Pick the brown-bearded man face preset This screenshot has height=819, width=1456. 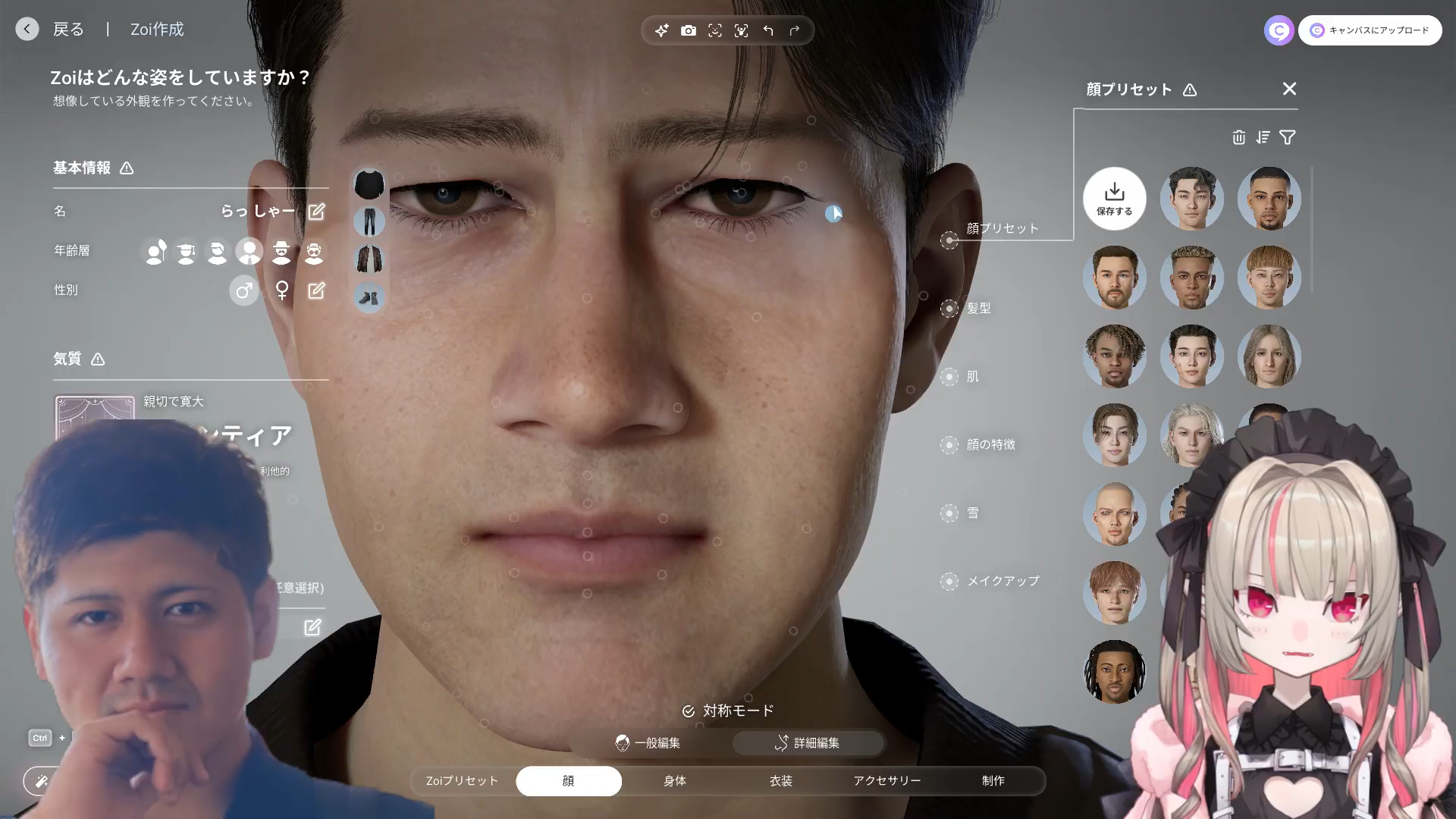coord(1115,278)
